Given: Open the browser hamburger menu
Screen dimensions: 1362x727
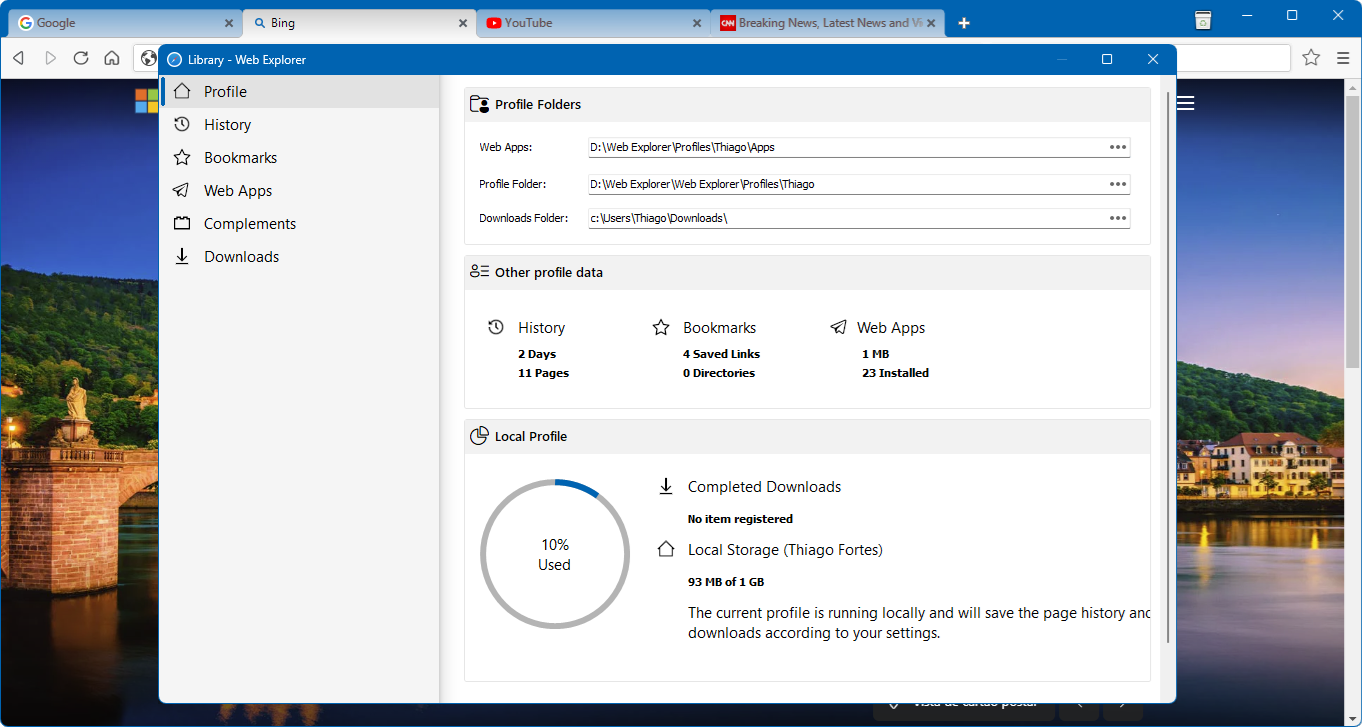Looking at the screenshot, I should tap(1344, 58).
